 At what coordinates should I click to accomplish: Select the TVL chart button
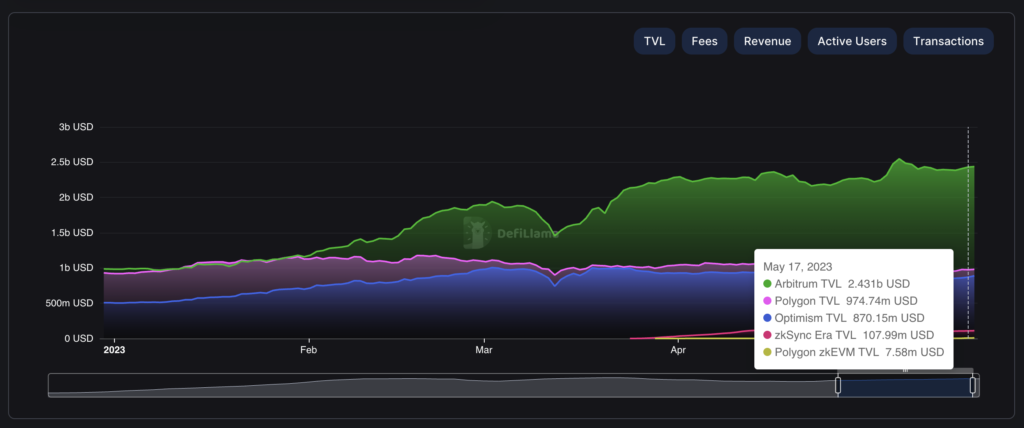pyautogui.click(x=654, y=41)
